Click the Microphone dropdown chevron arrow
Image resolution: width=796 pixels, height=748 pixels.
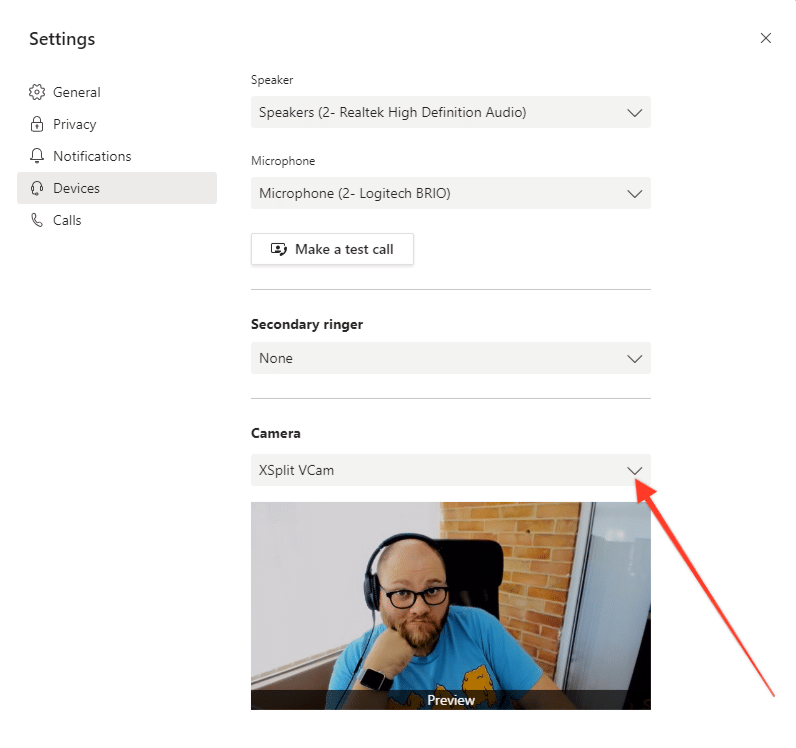(635, 193)
